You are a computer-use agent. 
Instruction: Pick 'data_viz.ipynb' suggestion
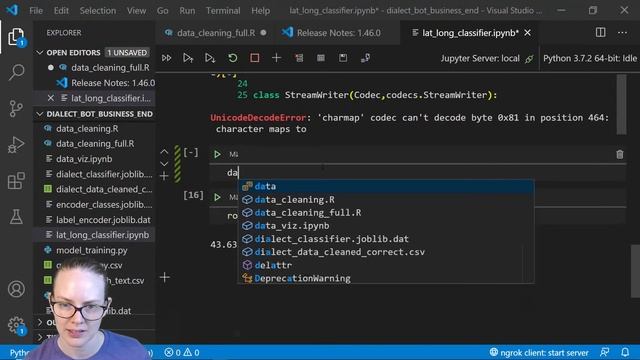(x=386, y=226)
